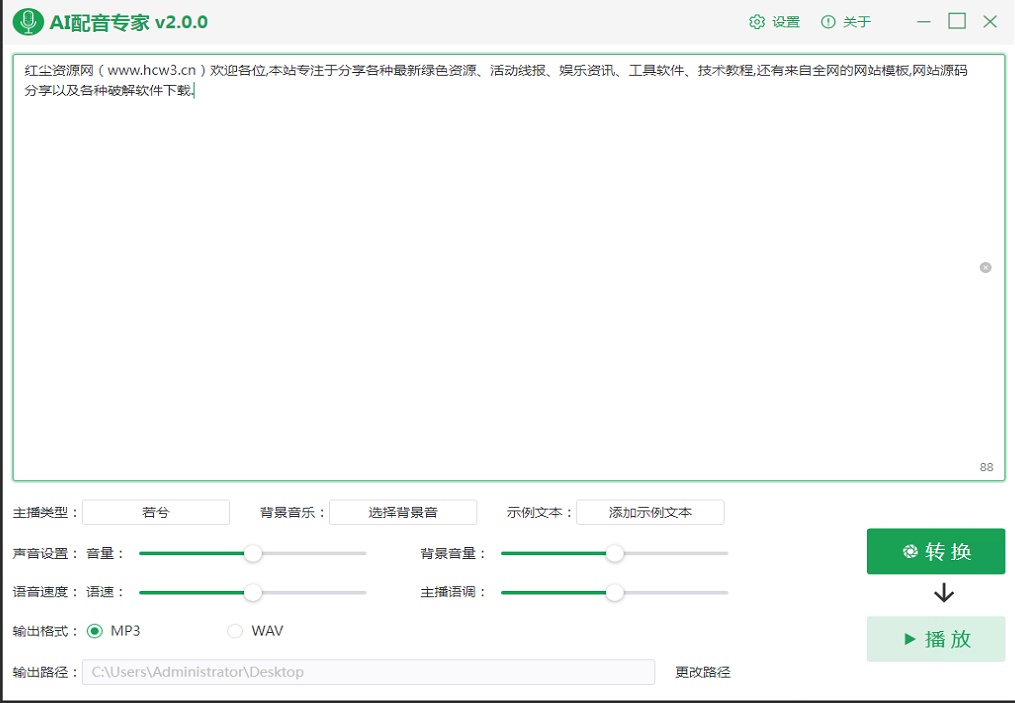The image size is (1015, 703).
Task: Maximize the AI配音专家 window
Action: pos(957,21)
